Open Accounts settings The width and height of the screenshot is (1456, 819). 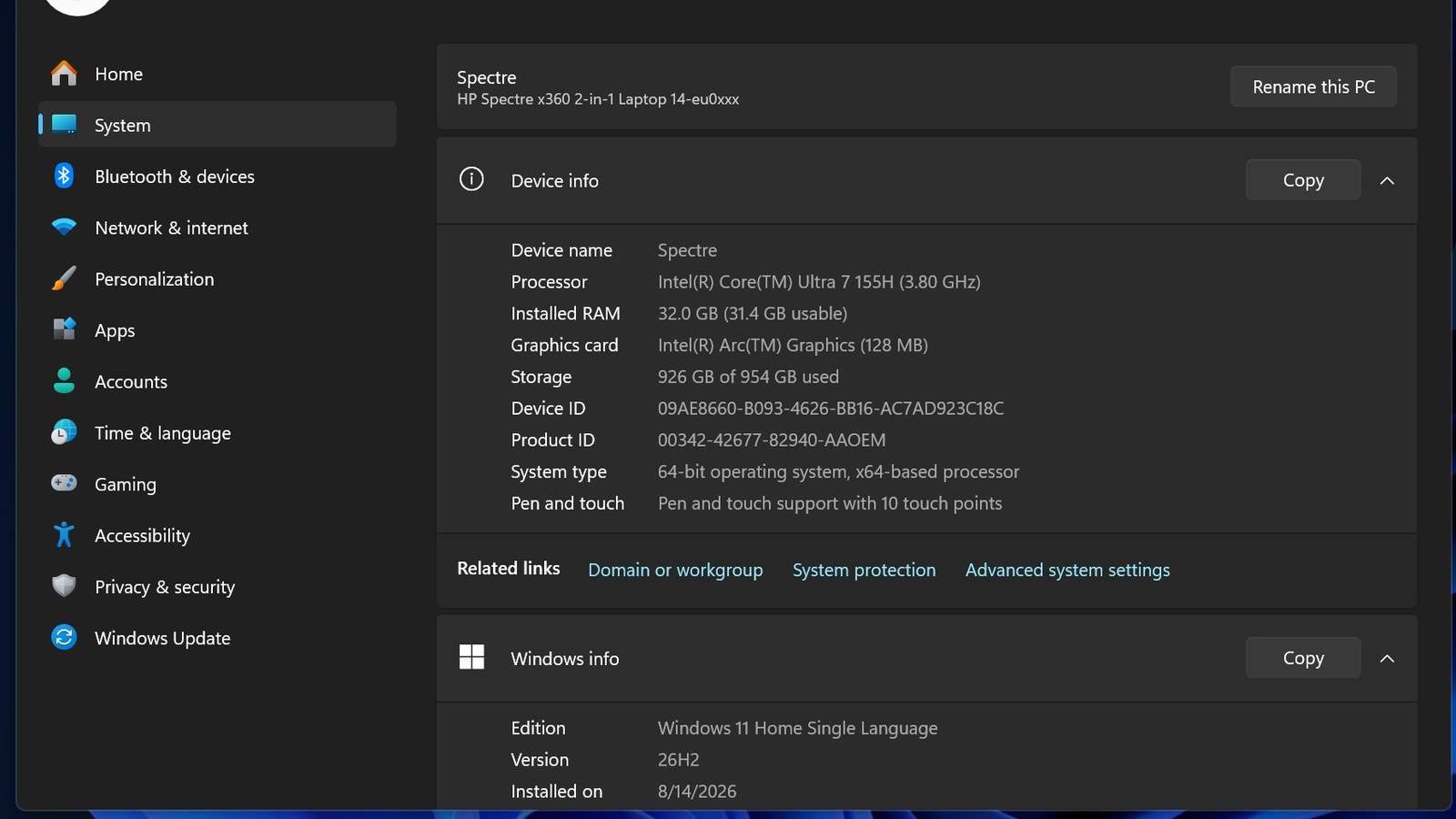point(217,381)
